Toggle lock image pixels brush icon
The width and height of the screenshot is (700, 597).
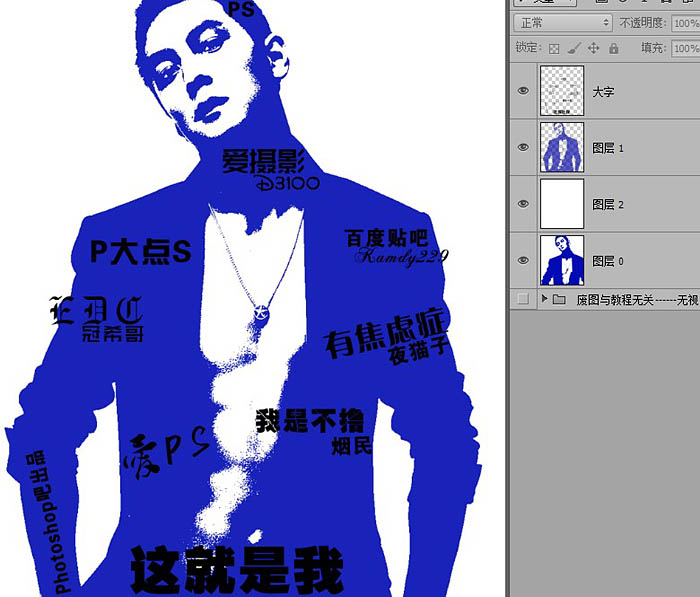574,48
